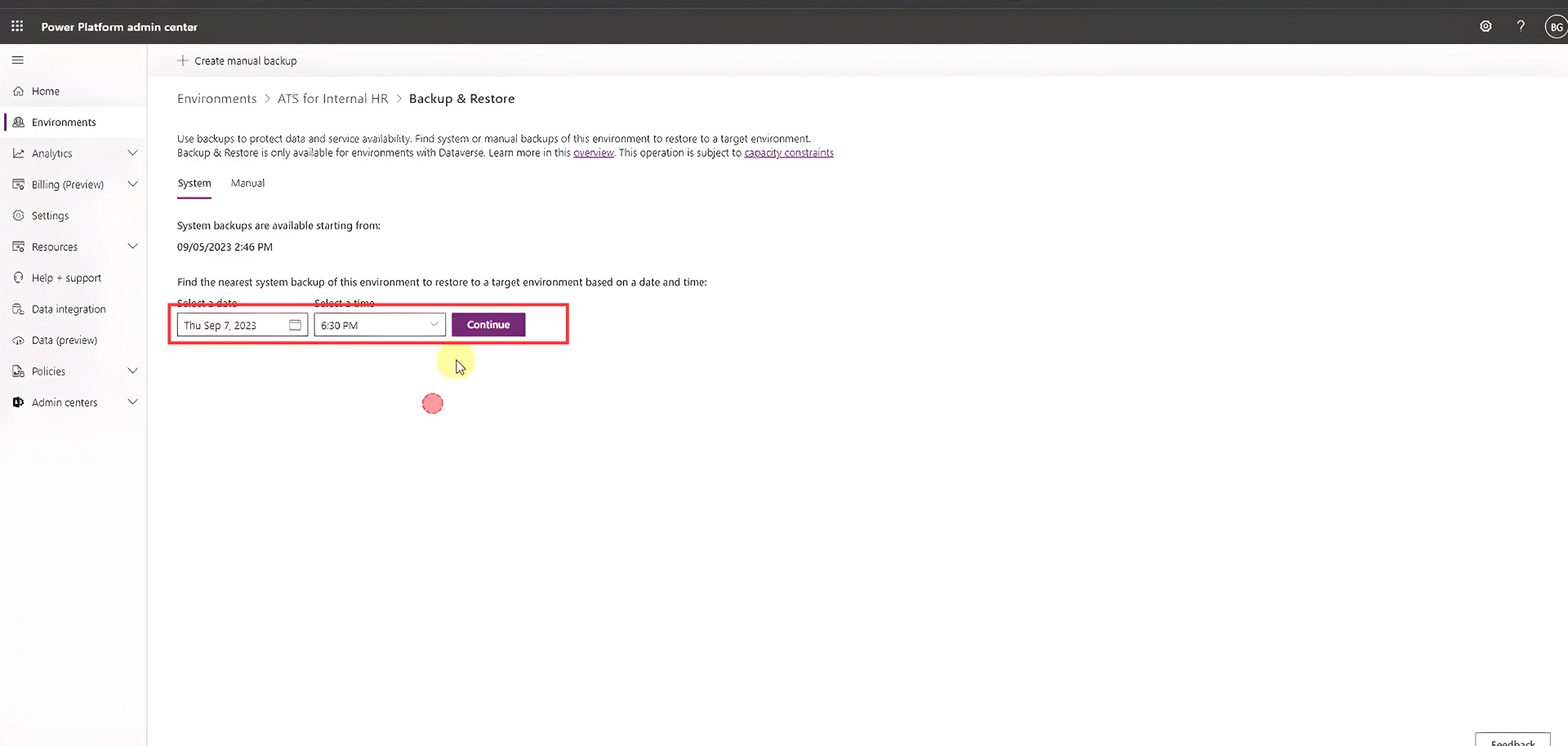This screenshot has height=746, width=1568.
Task: Select Settings in the navigation
Action: click(73, 215)
